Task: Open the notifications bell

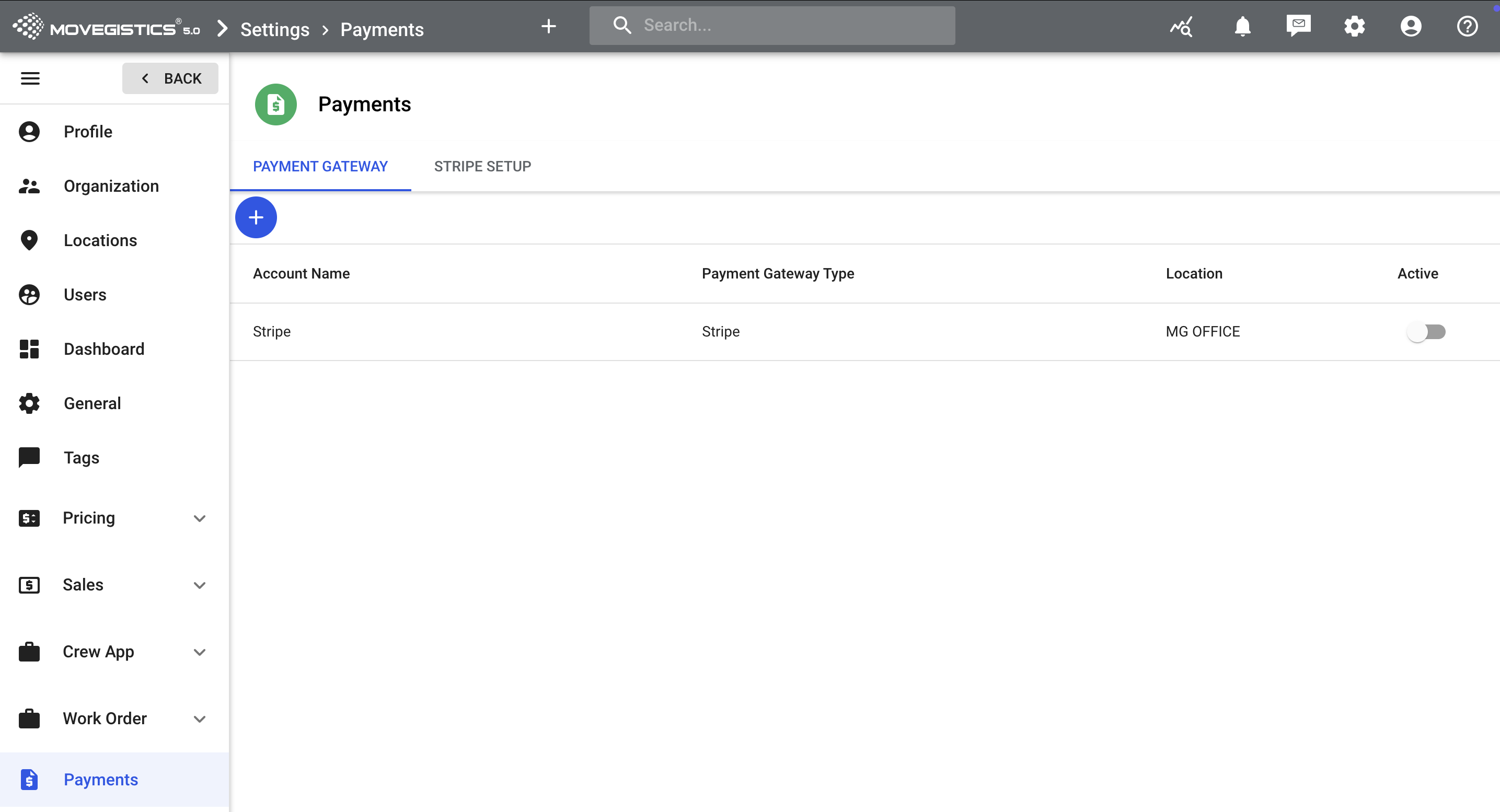Action: (1242, 26)
